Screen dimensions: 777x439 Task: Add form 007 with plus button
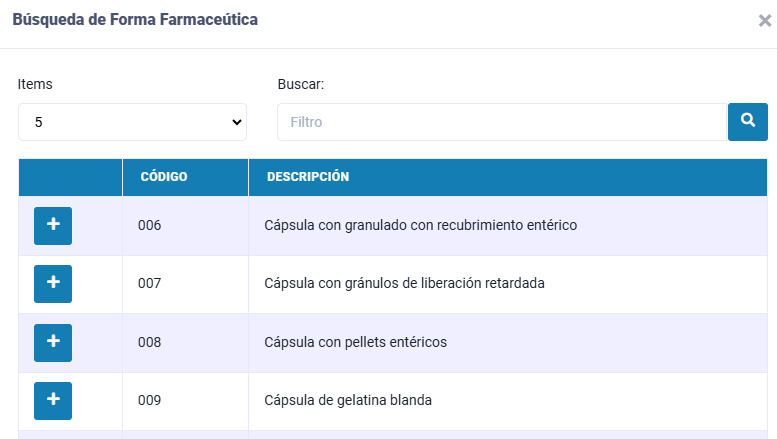tap(53, 283)
